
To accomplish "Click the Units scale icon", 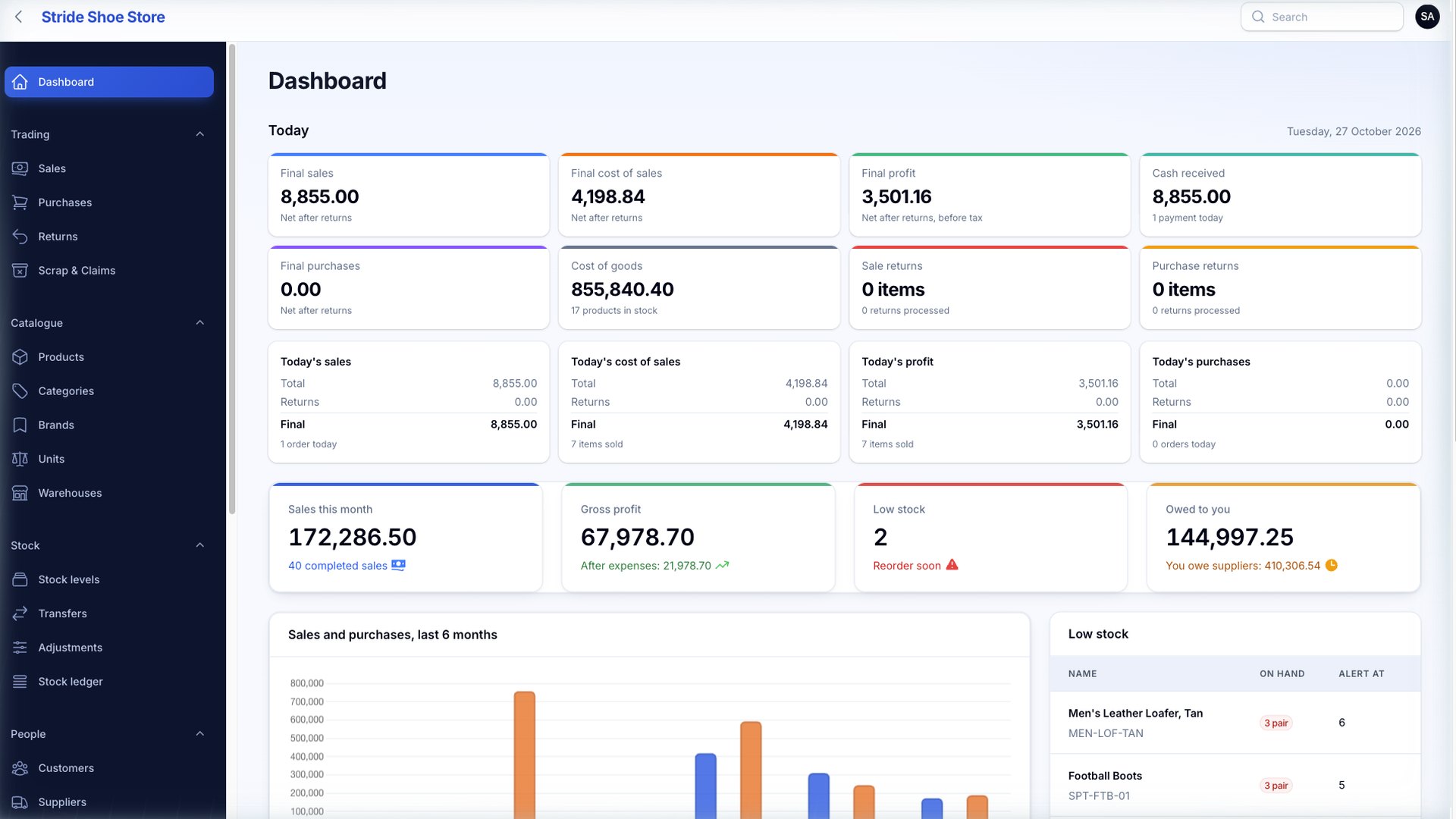I will coord(20,459).
